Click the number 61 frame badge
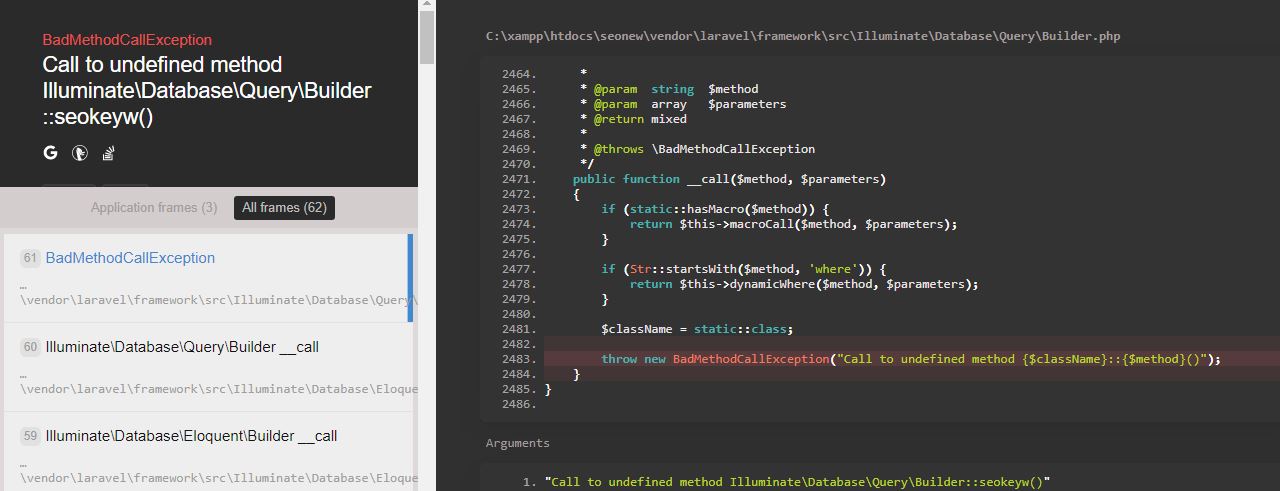This screenshot has width=1280, height=491. [30, 258]
